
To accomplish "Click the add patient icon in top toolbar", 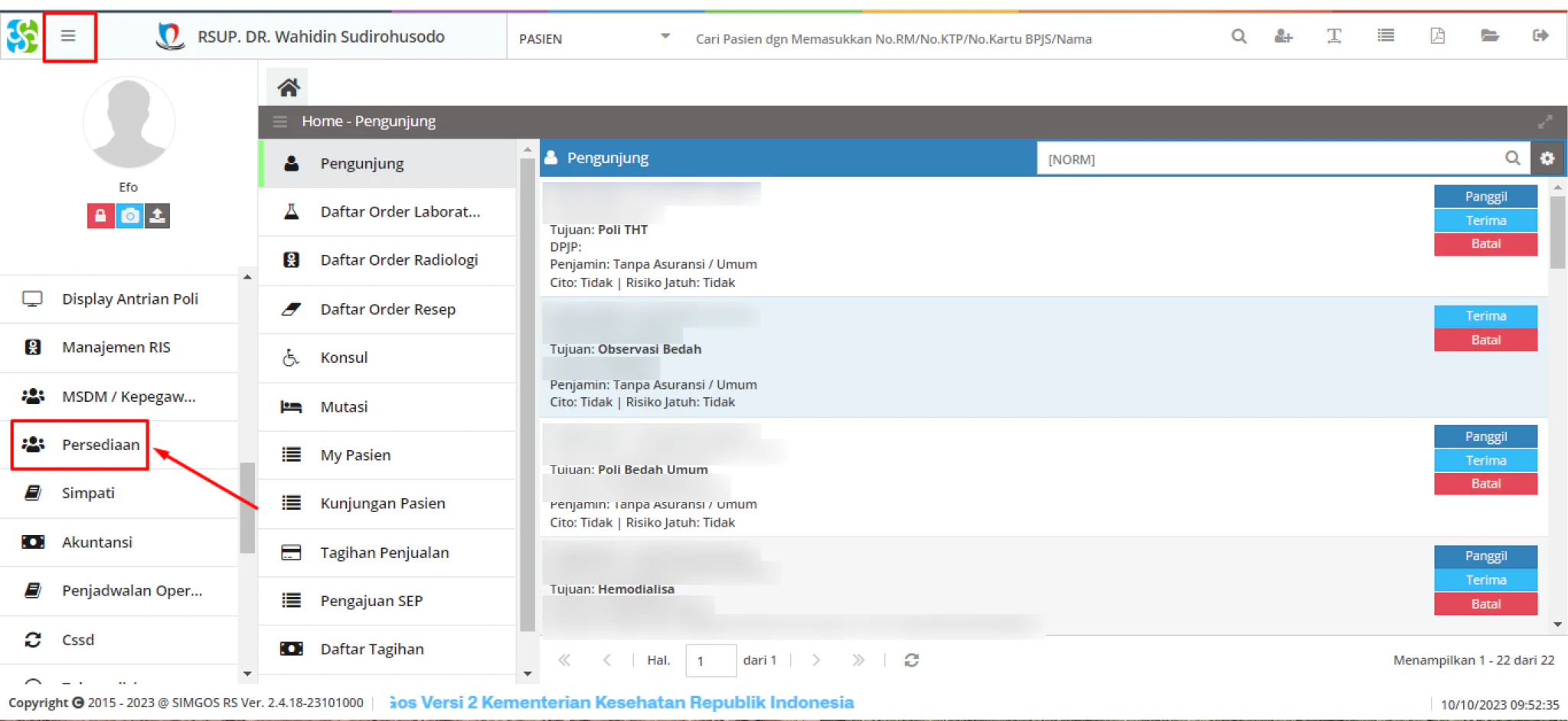I will 1283,36.
